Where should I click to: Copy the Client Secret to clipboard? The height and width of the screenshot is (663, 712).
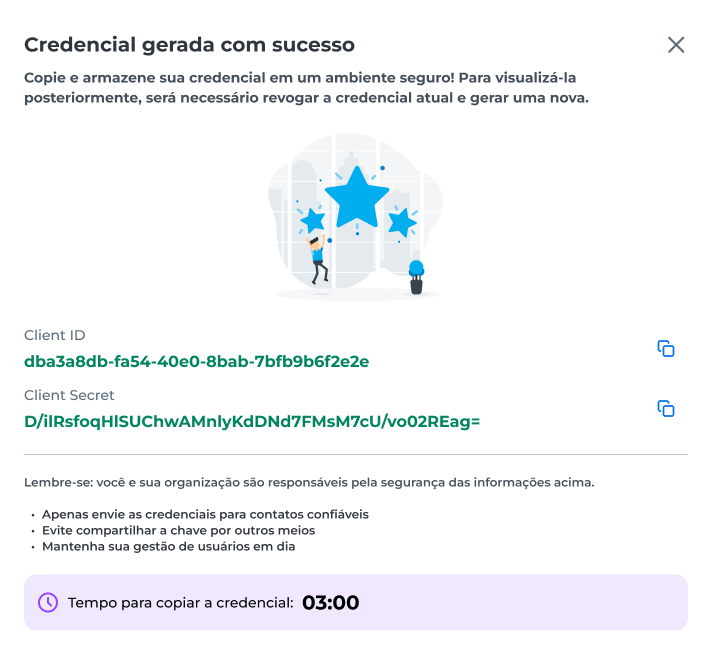click(666, 409)
